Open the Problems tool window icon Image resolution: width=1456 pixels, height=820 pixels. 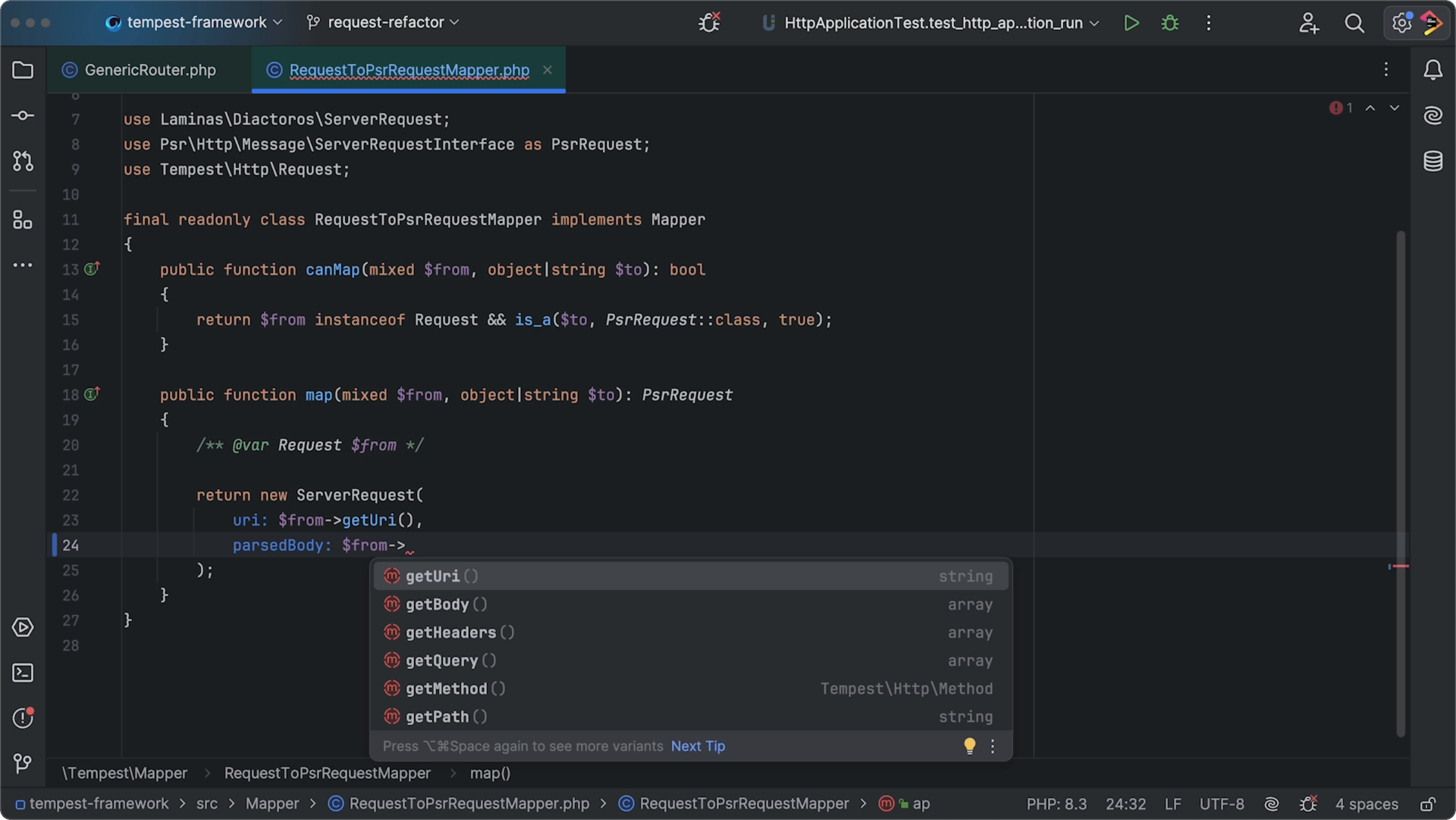point(23,718)
